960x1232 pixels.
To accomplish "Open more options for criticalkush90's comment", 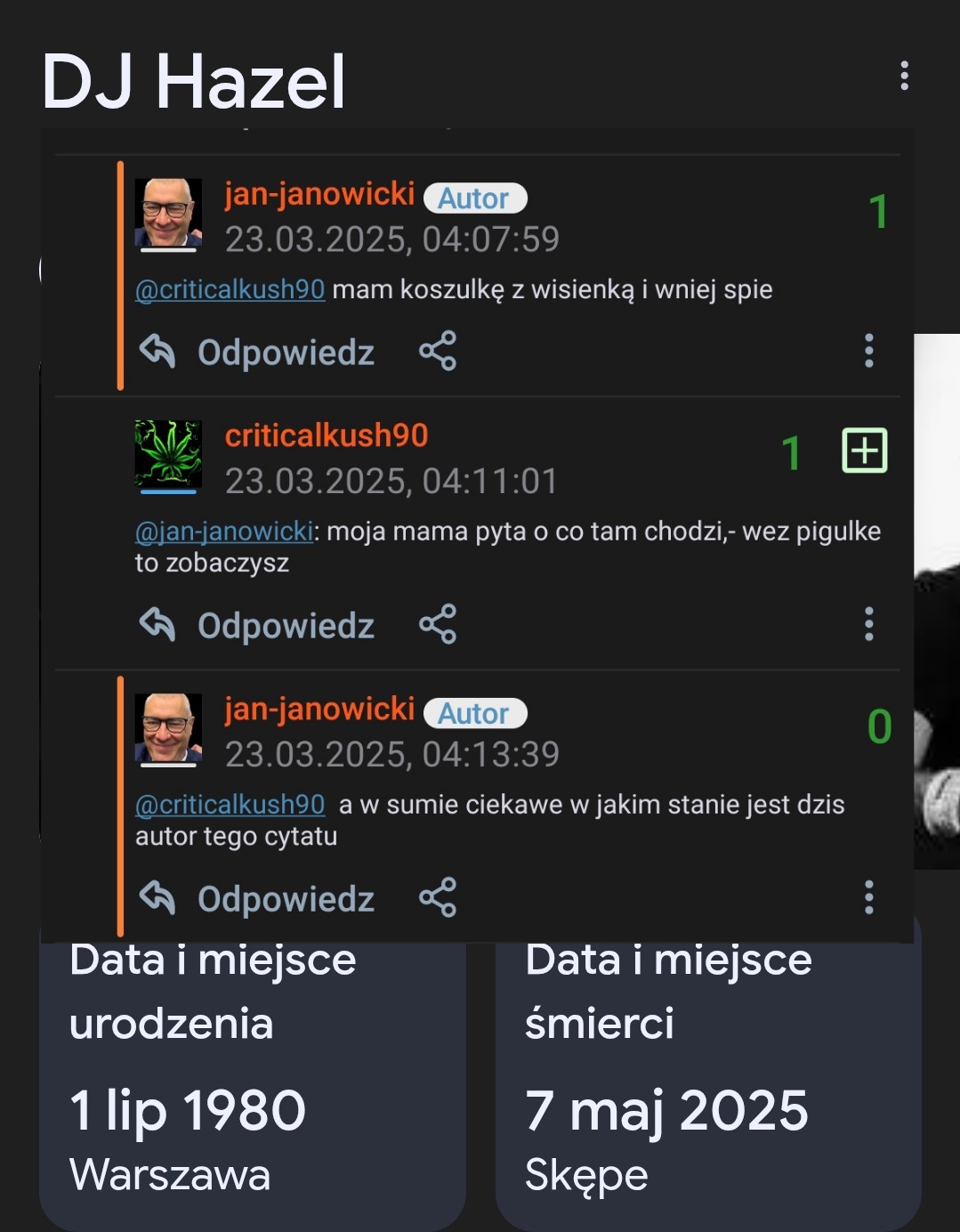I will [869, 624].
